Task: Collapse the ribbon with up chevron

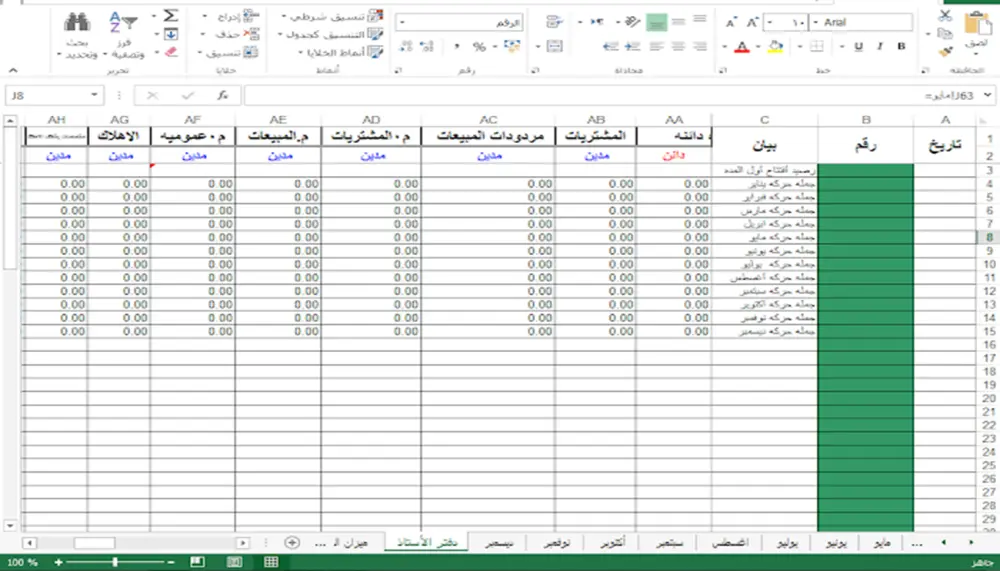Action: [x=13, y=70]
